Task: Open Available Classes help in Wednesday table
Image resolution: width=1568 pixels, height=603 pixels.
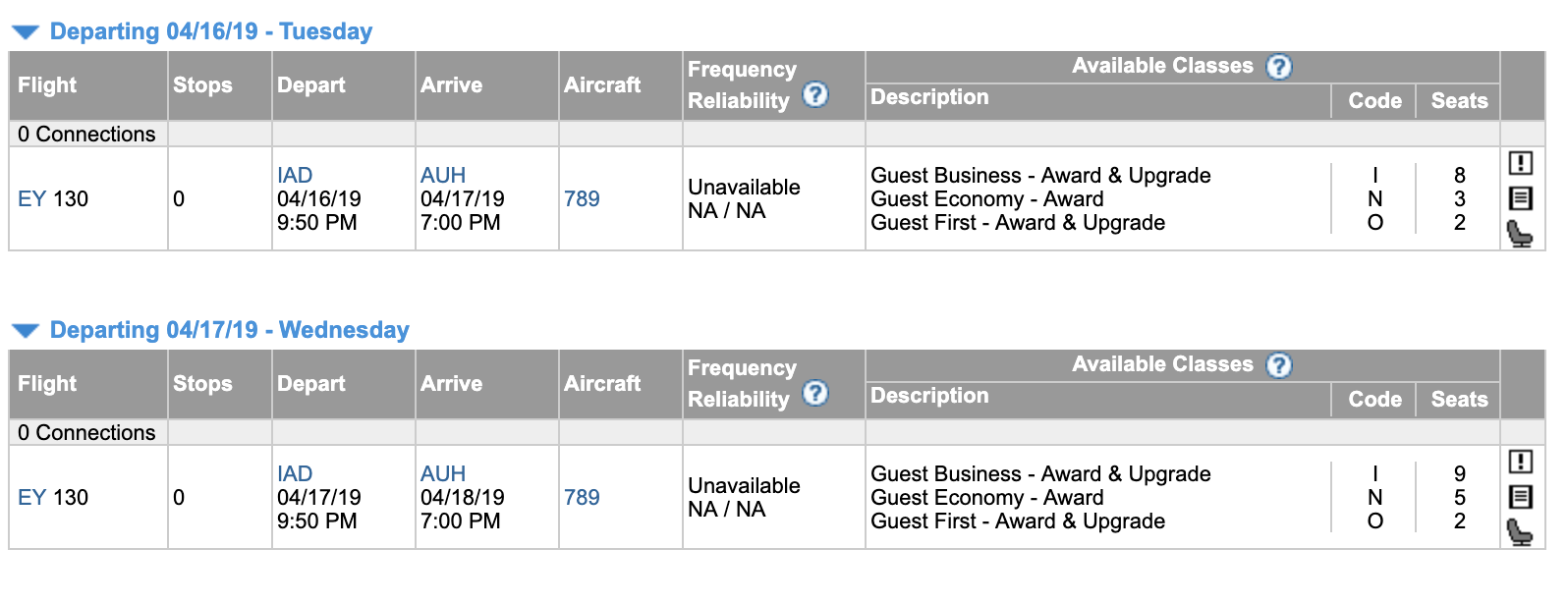Action: (x=1278, y=365)
